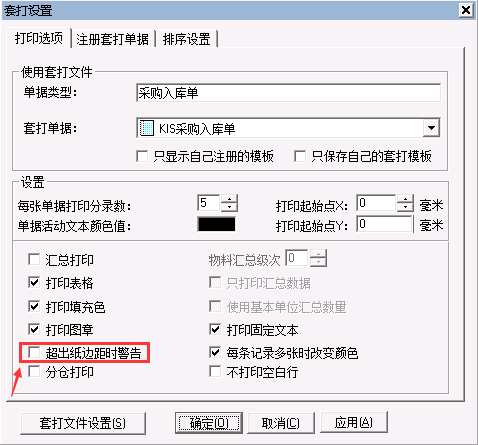Click the 确定(O) button

point(209,423)
